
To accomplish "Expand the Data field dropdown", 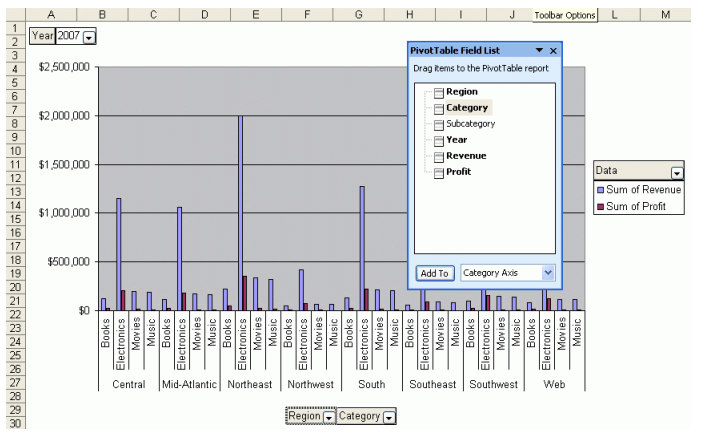I will pyautogui.click(x=677, y=172).
